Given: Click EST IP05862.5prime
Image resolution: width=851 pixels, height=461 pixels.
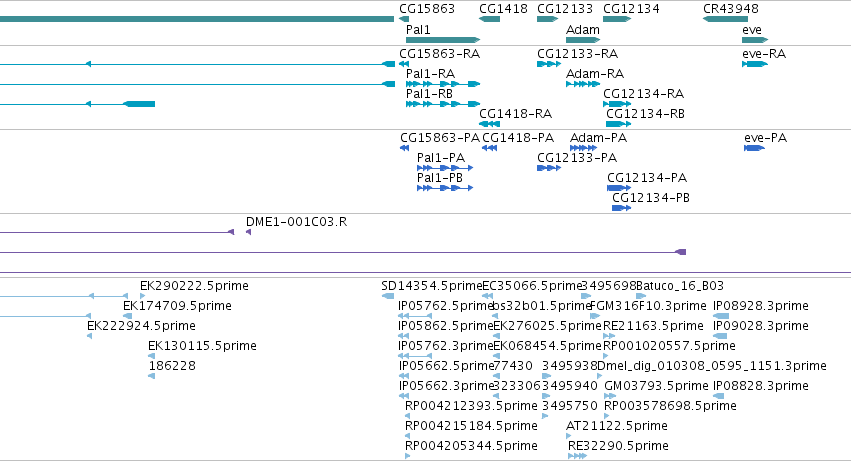Looking at the screenshot, I should point(446,326).
